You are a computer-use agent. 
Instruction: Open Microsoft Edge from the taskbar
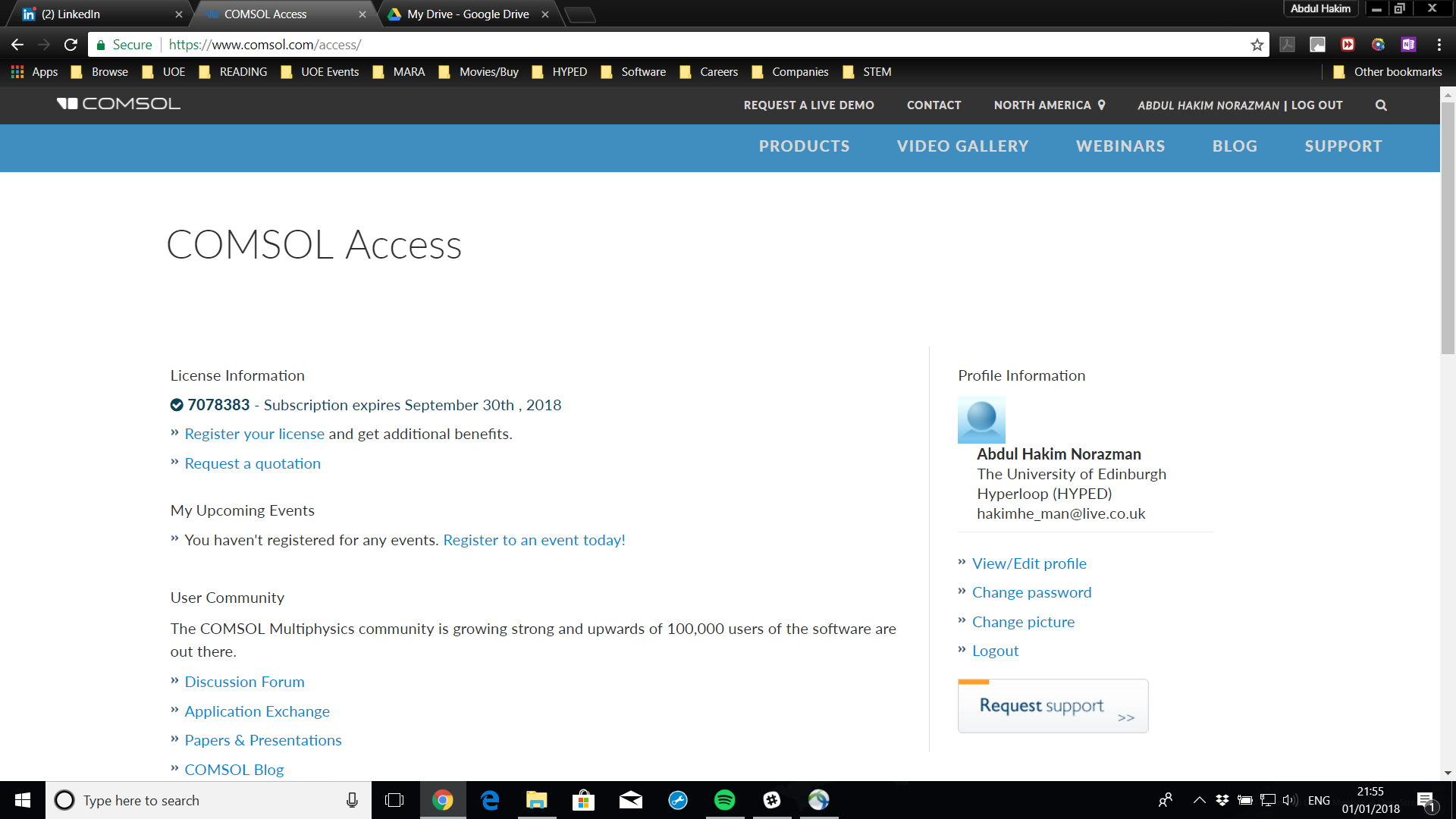pos(490,800)
